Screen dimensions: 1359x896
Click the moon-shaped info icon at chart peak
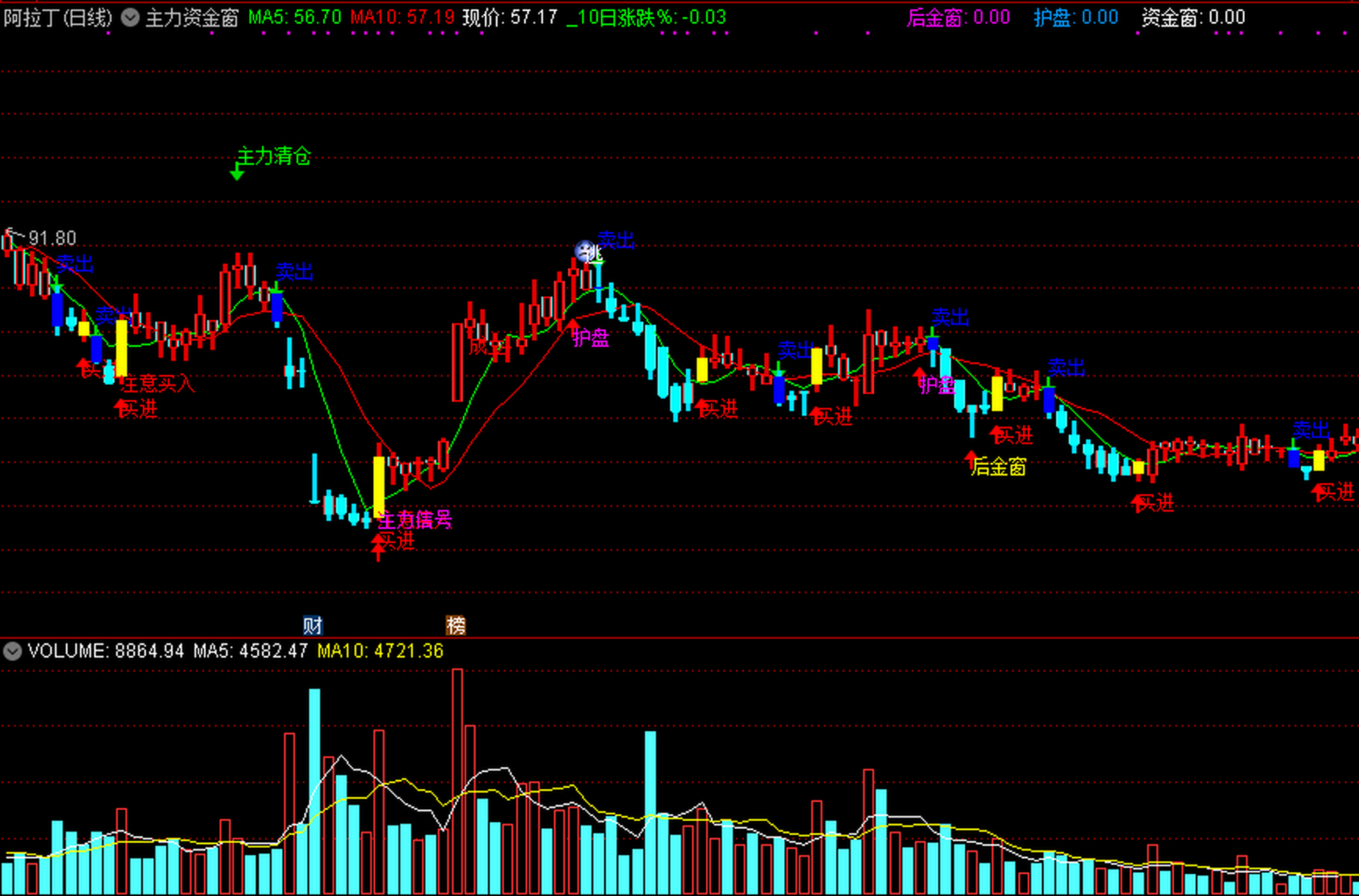[585, 251]
